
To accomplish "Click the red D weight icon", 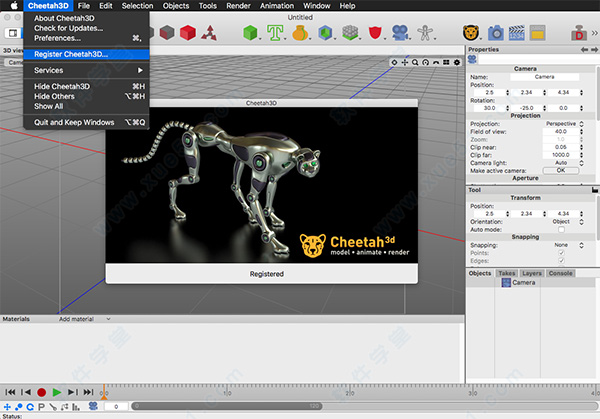I will (x=579, y=33).
